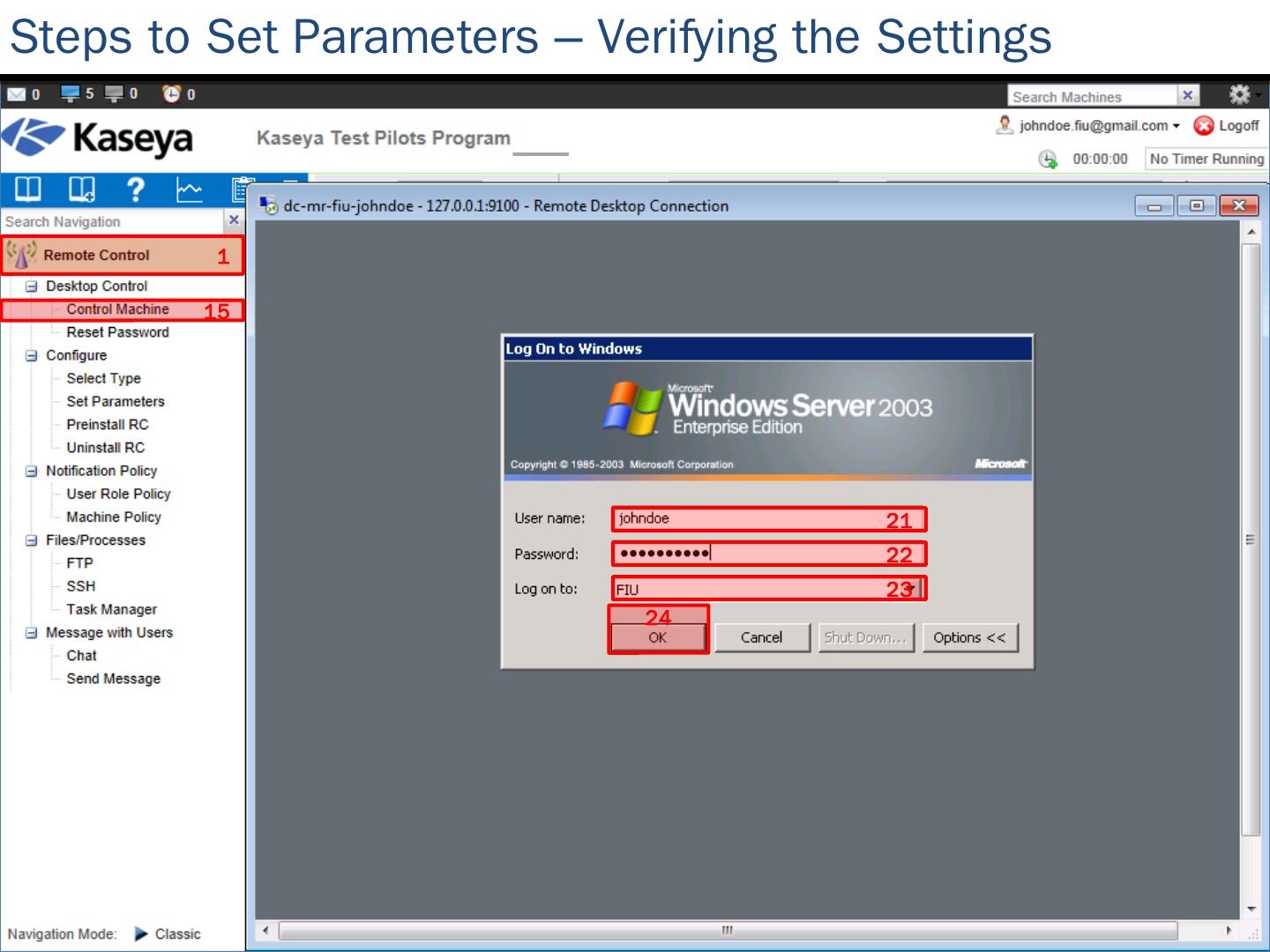Open Uninstall RC
This screenshot has width=1270, height=952.
[106, 448]
